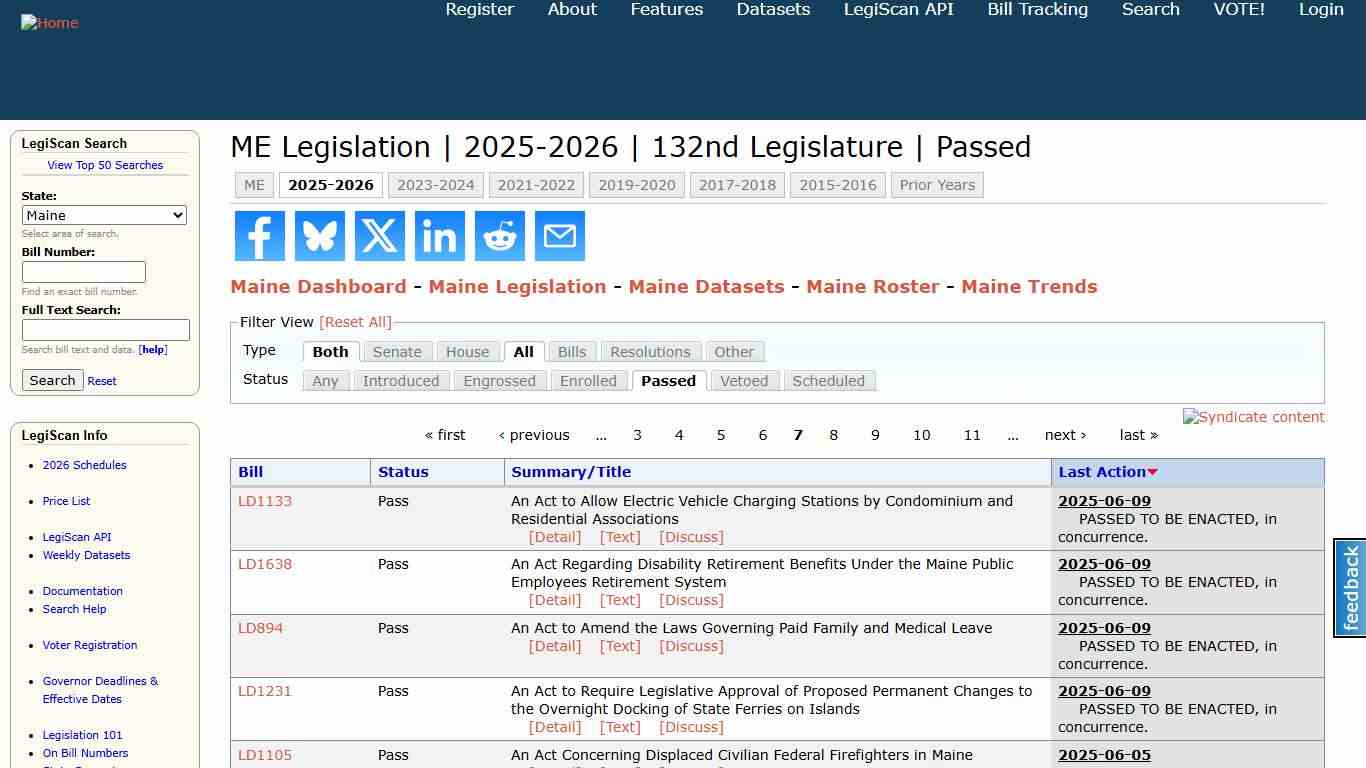Open the feedback sidebar tab
Viewport: 1366px width, 768px height.
1349,589
